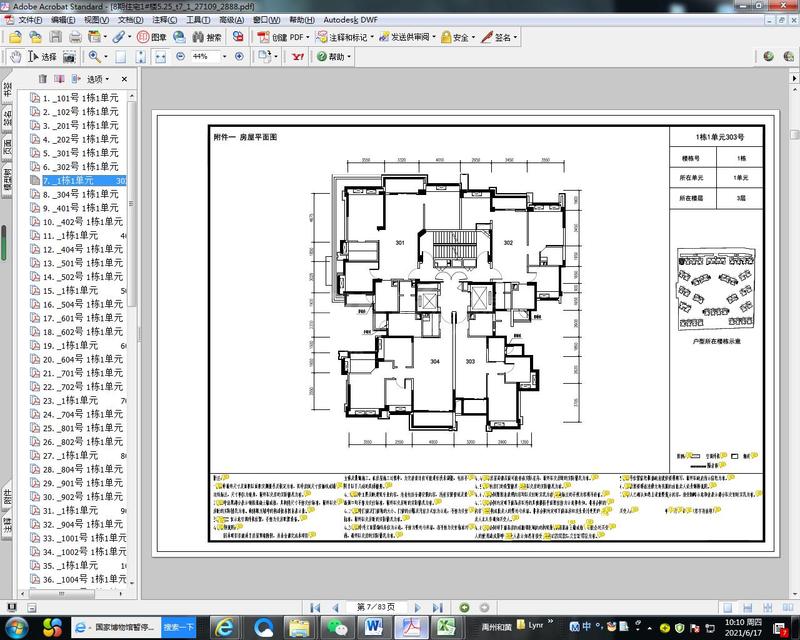The height and width of the screenshot is (640, 800).
Task: Switch to Continuous Facing layout
Action: point(767,607)
